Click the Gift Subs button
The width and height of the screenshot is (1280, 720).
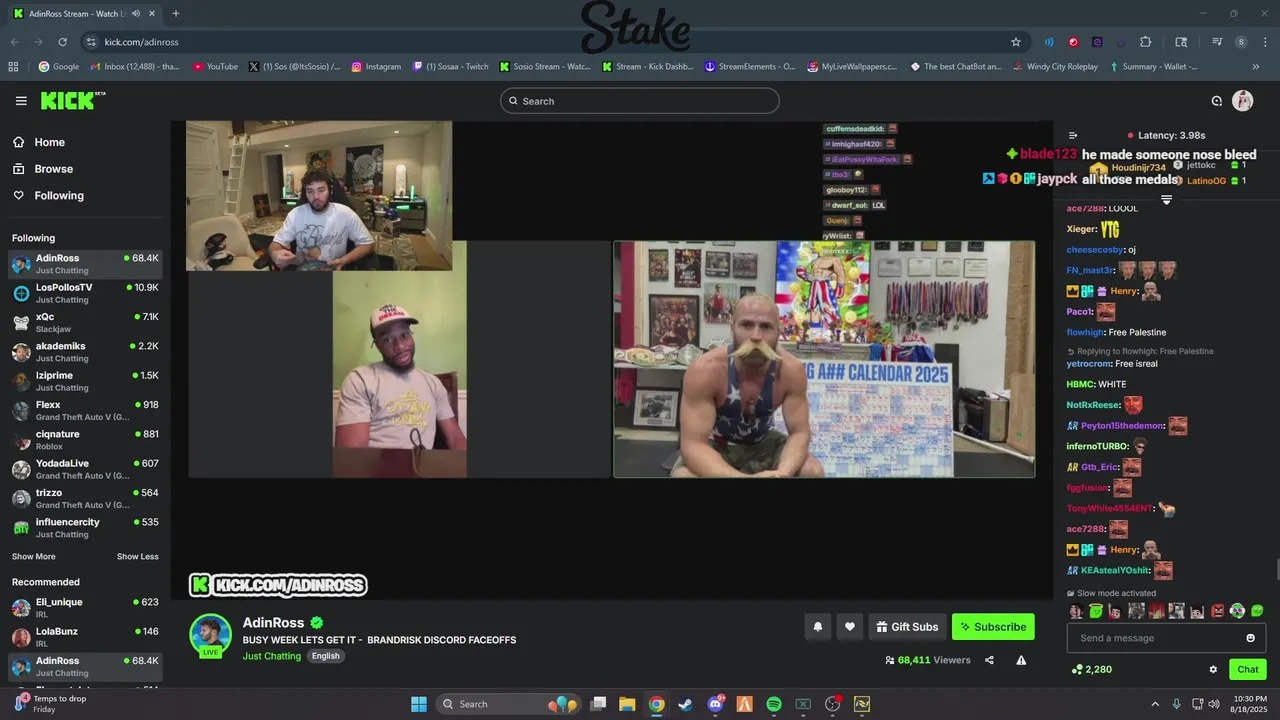point(907,627)
